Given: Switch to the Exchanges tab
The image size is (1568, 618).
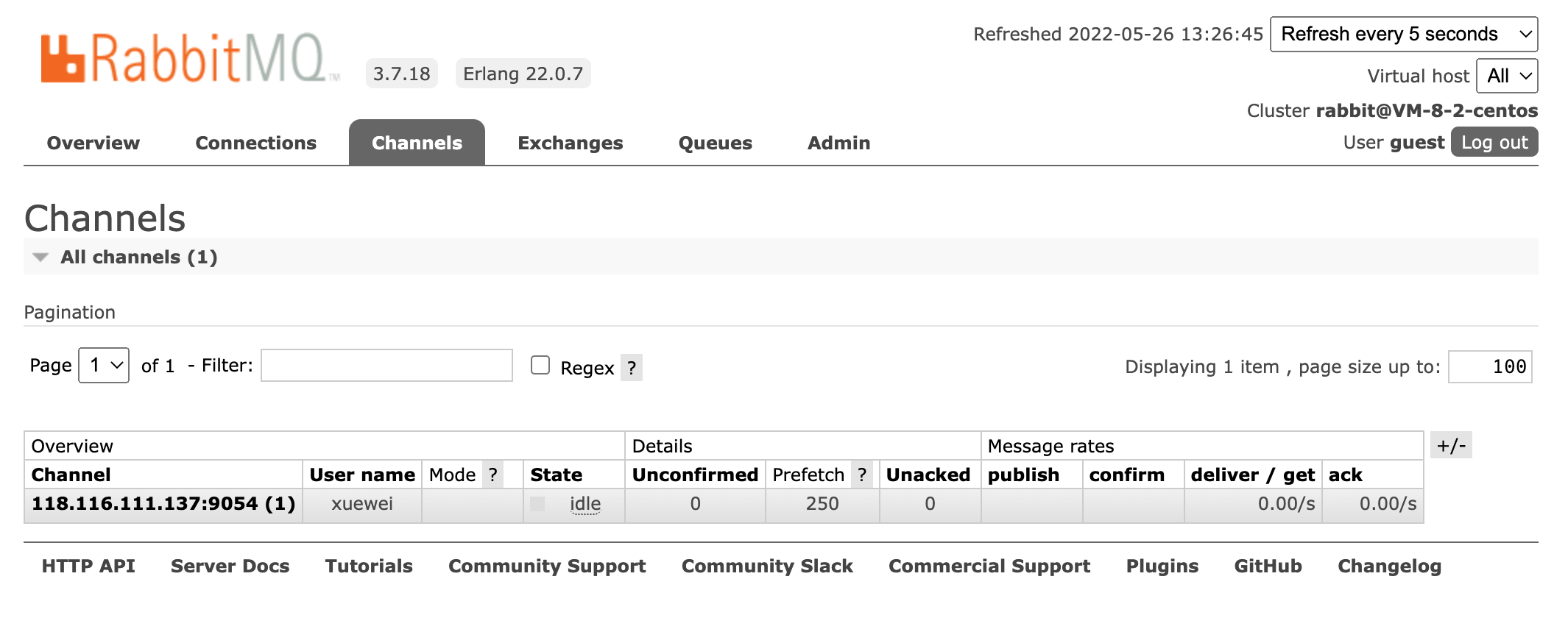Looking at the screenshot, I should (570, 143).
